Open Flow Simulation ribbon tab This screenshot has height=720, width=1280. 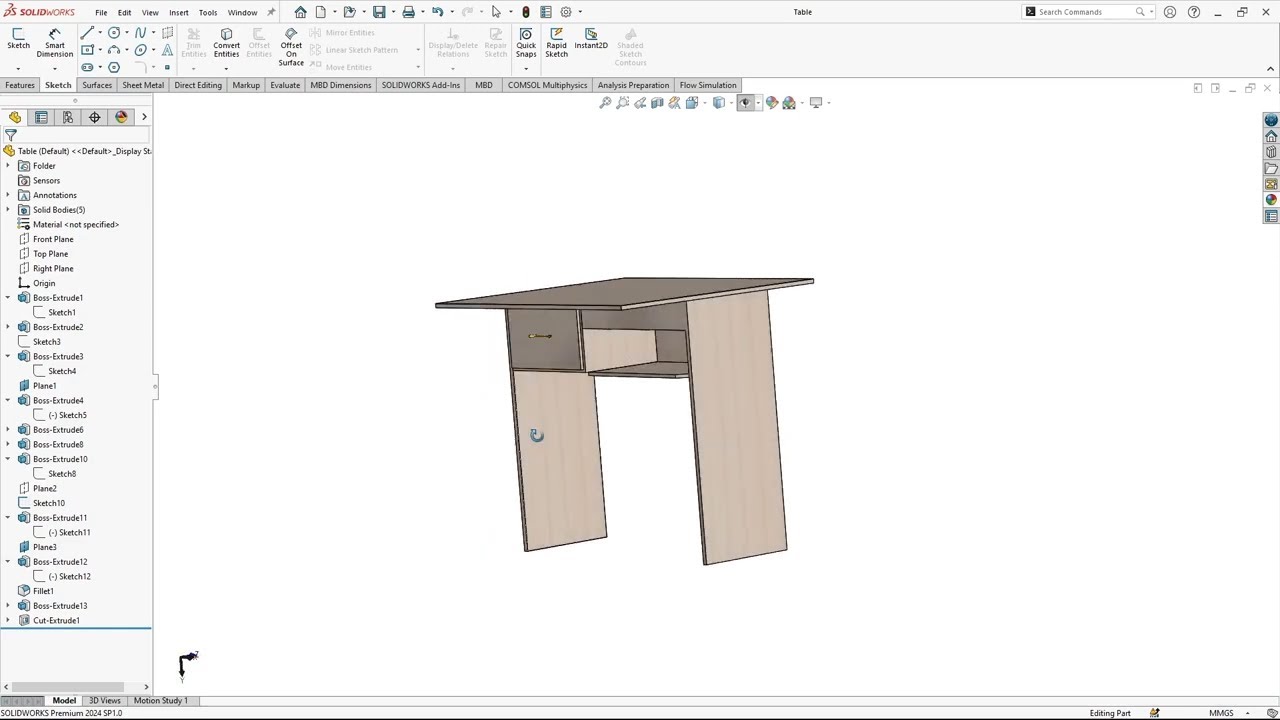coord(708,85)
